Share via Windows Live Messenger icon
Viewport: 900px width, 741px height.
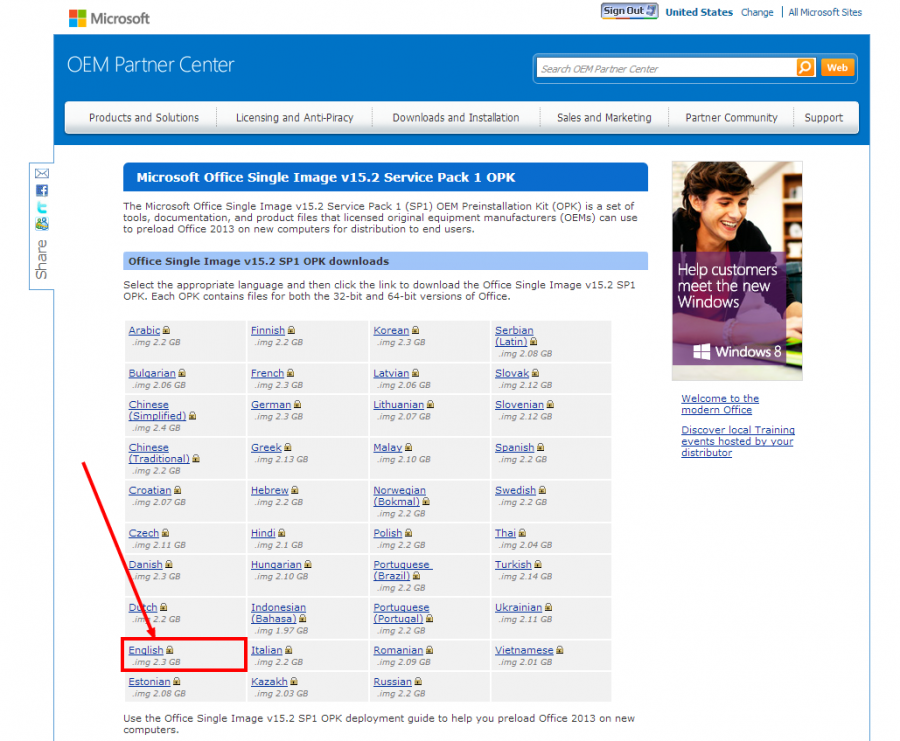pos(41,224)
